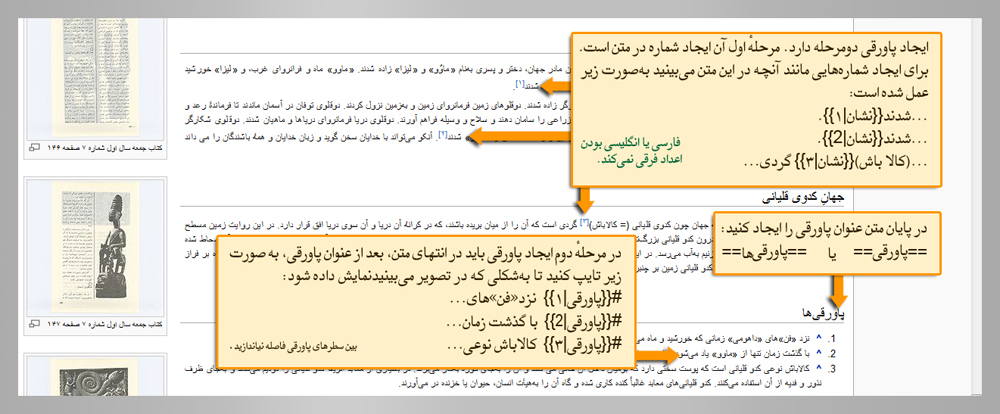Screen dimensions: 1000x414
Task: Click the enlarge icon under the page 146 thumbnail
Action: [37, 147]
